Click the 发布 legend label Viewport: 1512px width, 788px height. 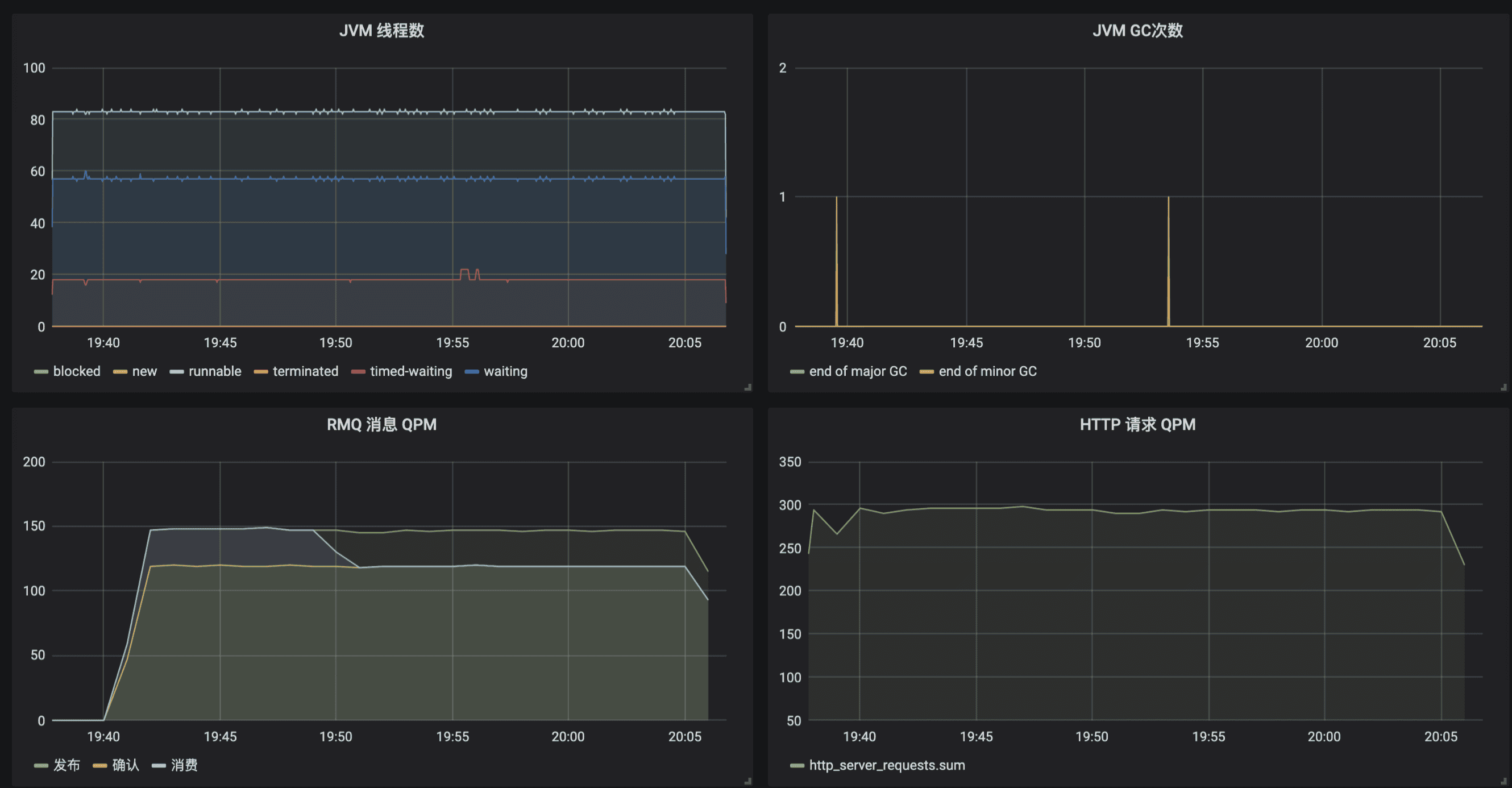click(x=67, y=765)
